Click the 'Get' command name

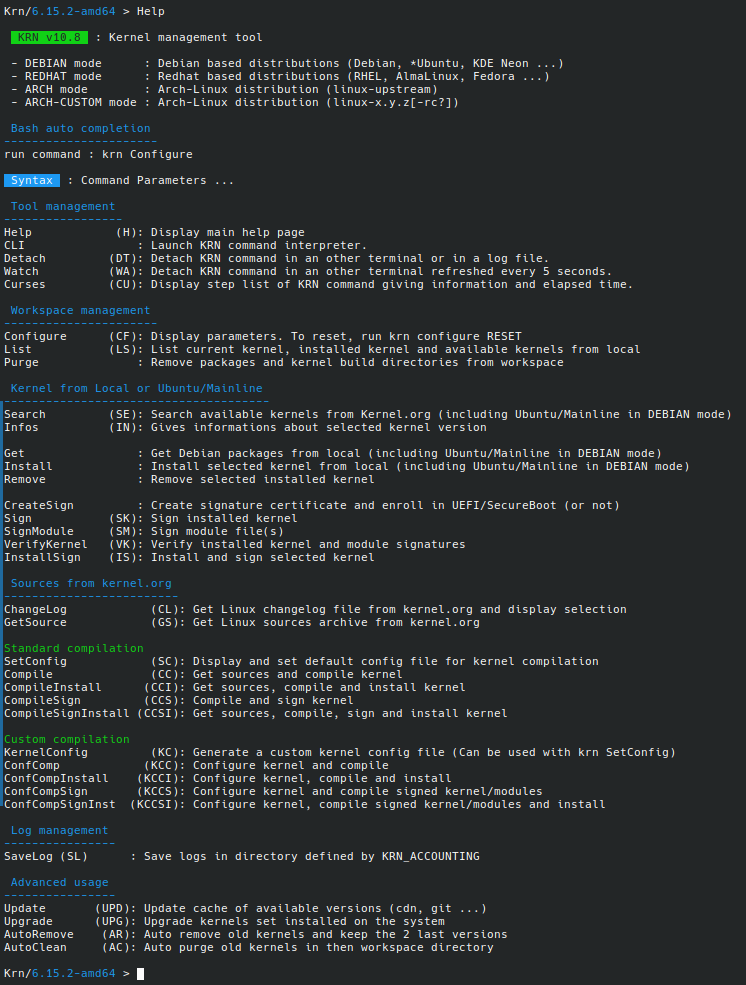14,454
